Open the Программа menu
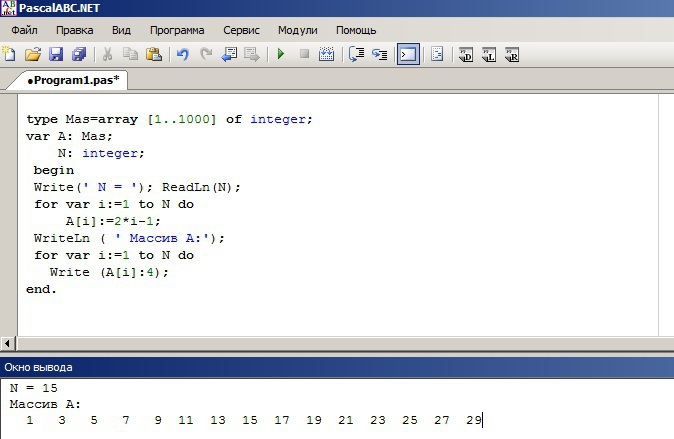The width and height of the screenshot is (674, 439). point(177,30)
